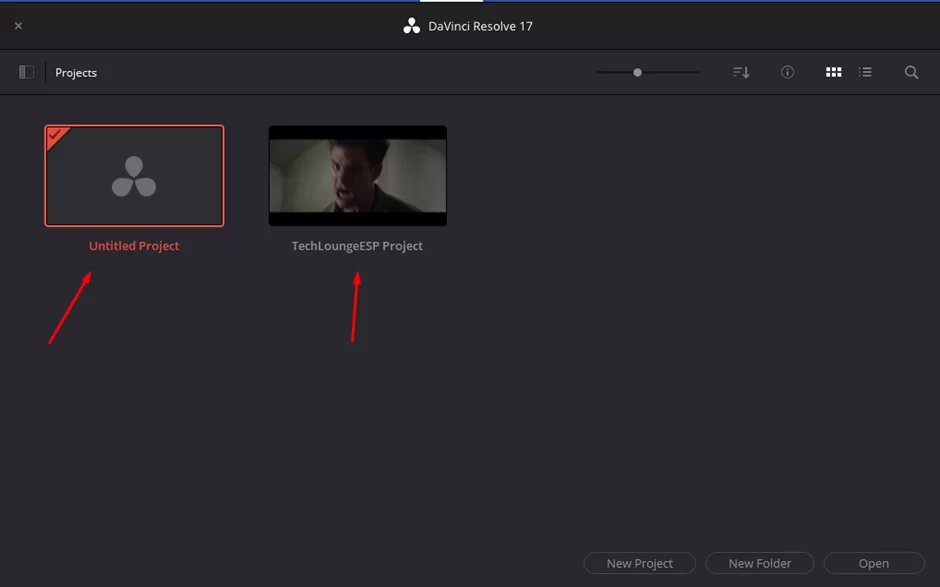Select the Untitled Project thumbnail

(134, 176)
